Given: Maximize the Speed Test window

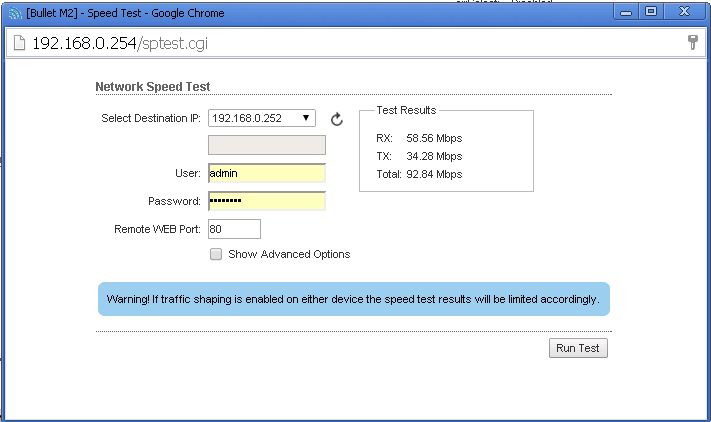Looking at the screenshot, I should (650, 12).
